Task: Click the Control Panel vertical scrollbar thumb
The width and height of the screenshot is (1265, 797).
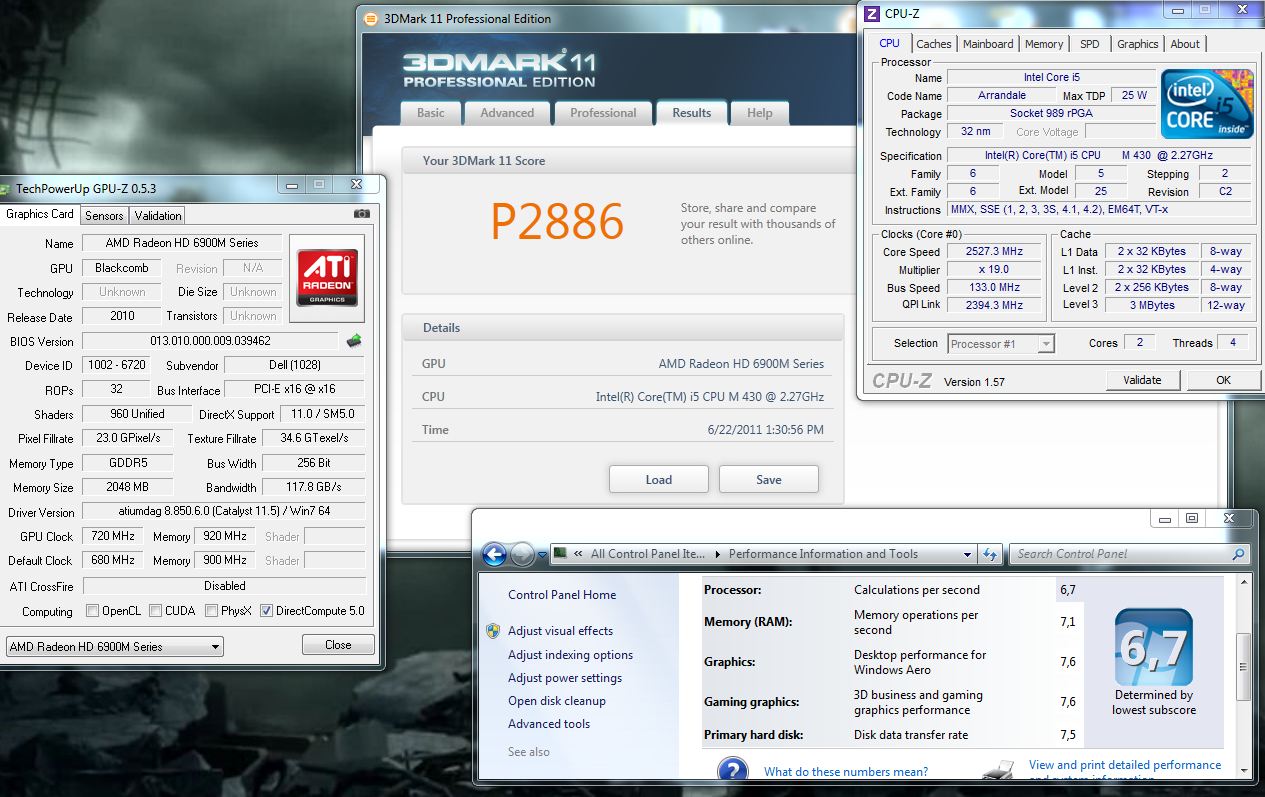Action: (x=1243, y=667)
